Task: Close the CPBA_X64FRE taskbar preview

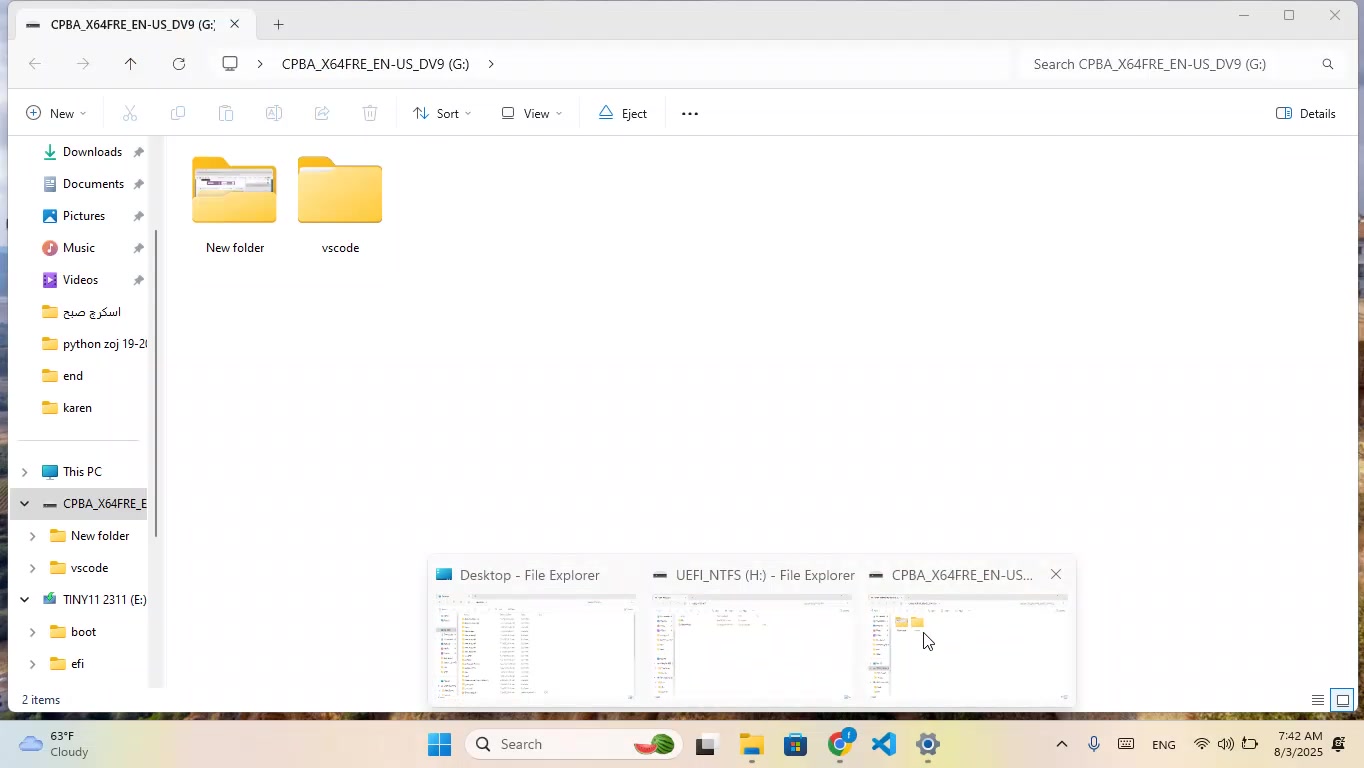Action: click(1056, 575)
